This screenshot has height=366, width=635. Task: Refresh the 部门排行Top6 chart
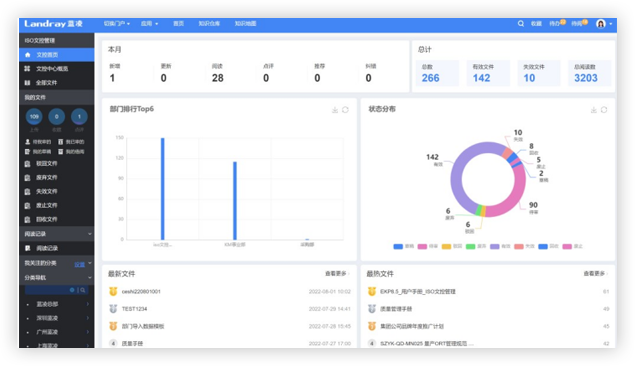coord(345,110)
